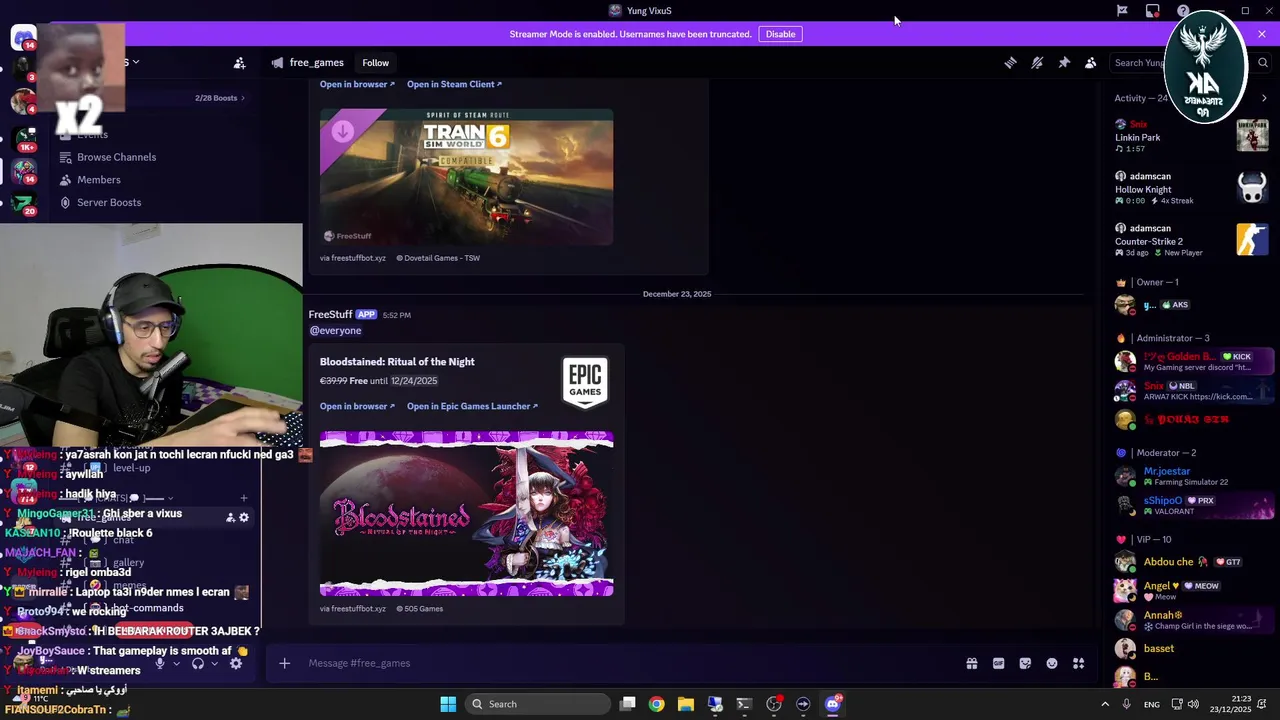
Task: Select member Angel
Action: coord(1192,590)
